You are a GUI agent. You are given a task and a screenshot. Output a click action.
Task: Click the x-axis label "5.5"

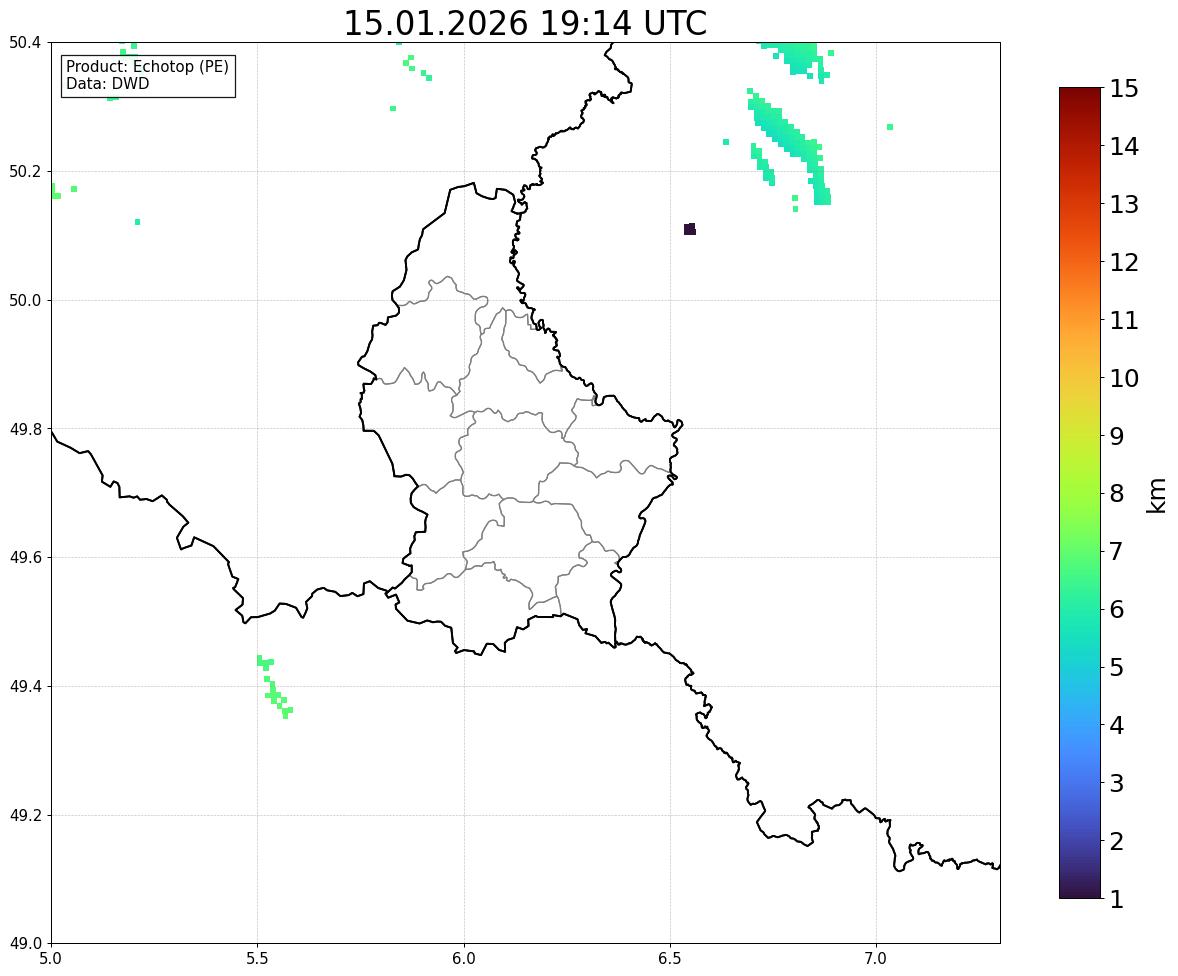click(x=257, y=959)
